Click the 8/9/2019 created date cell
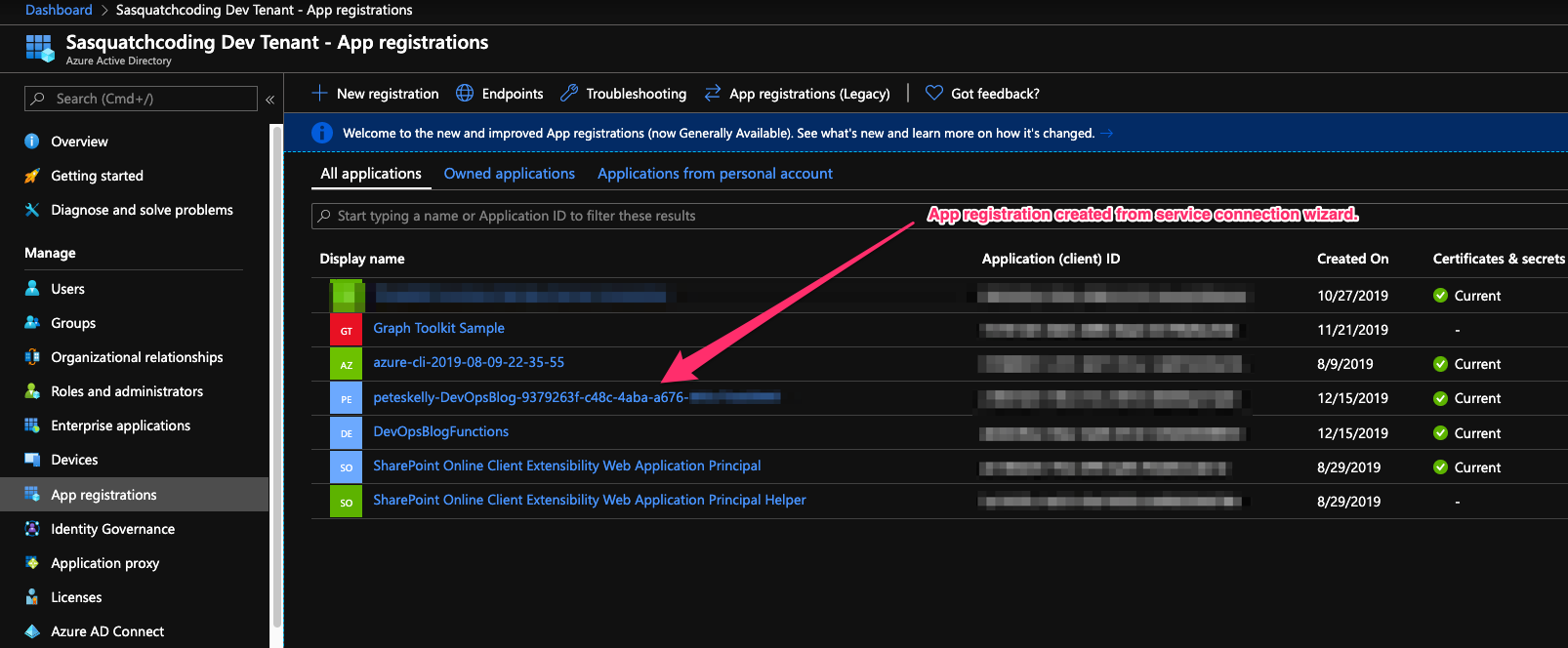This screenshot has width=1568, height=648. tap(1344, 364)
